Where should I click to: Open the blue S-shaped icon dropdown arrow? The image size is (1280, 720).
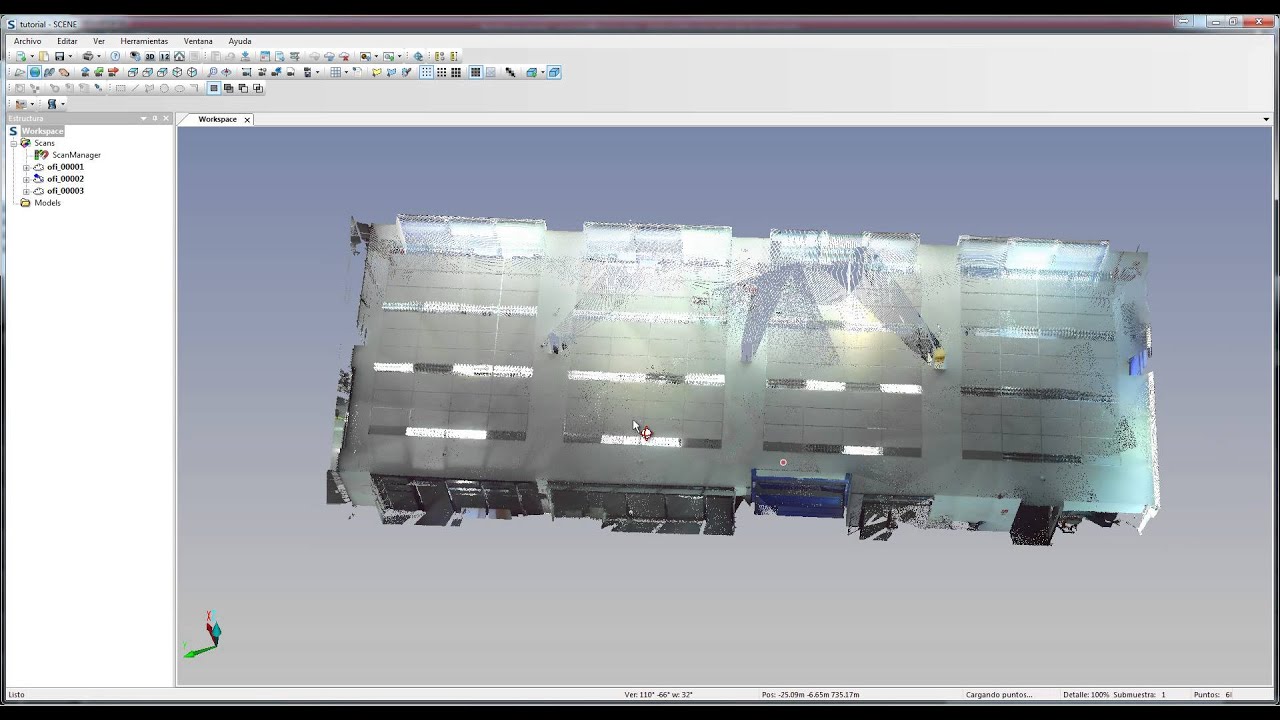tap(63, 104)
